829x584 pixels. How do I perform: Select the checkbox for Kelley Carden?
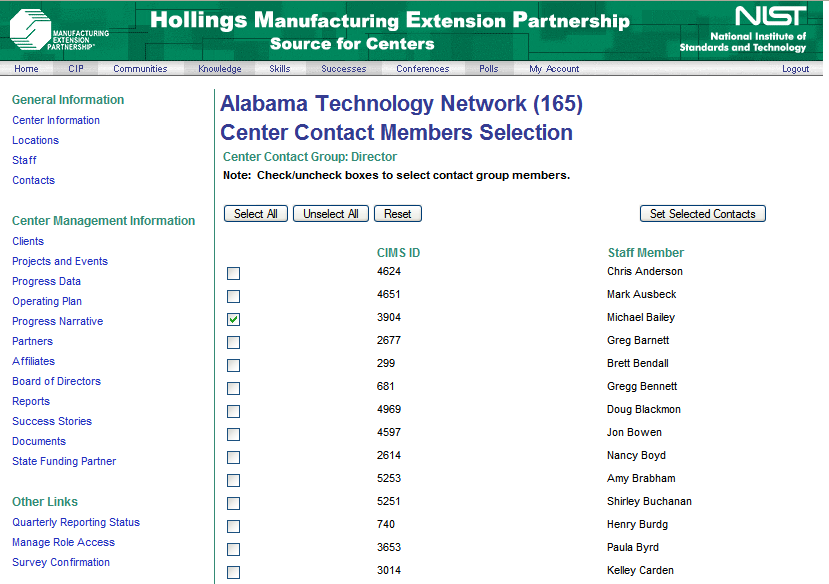pyautogui.click(x=233, y=573)
